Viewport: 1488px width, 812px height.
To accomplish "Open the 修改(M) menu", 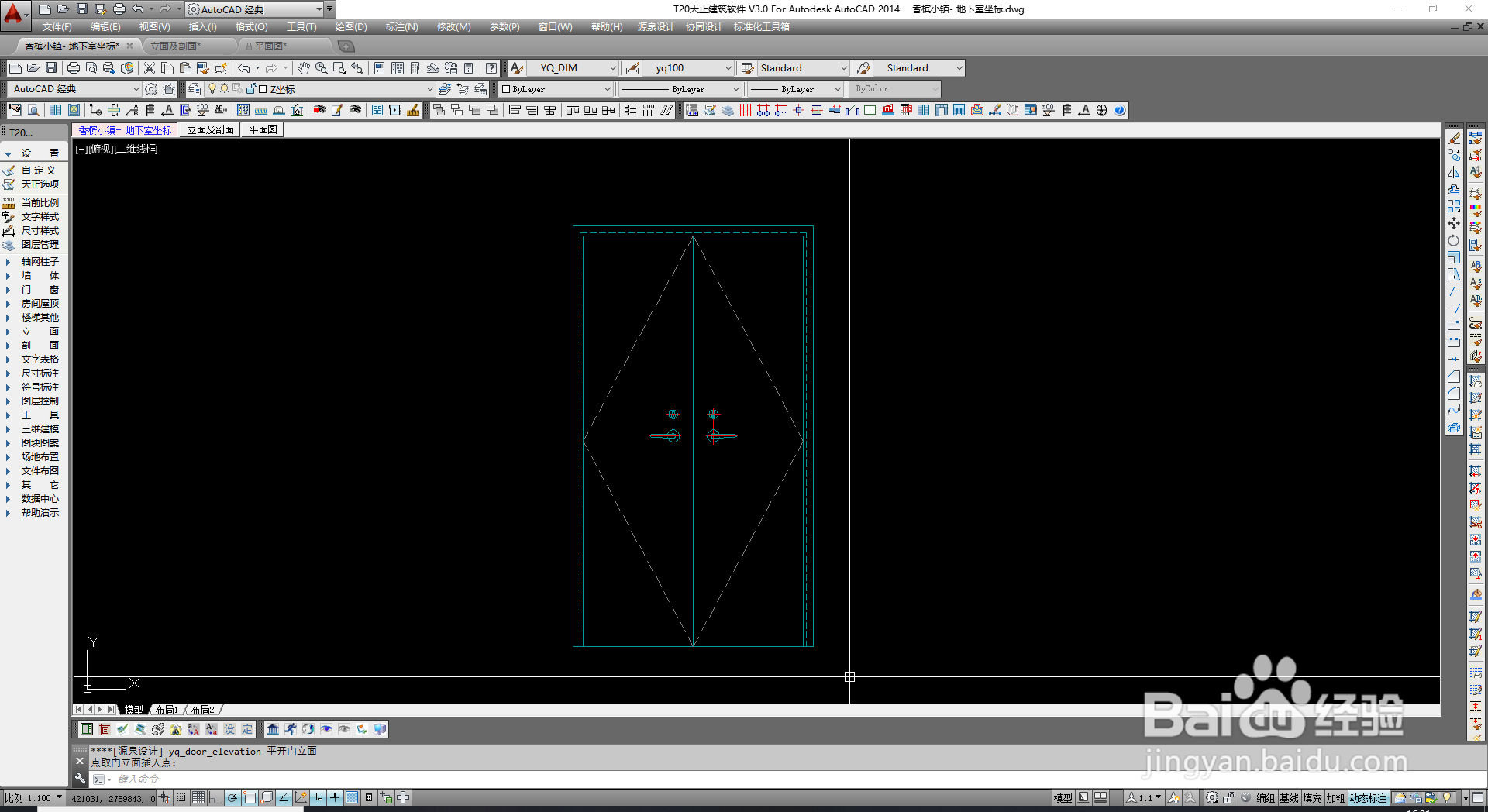I will [453, 27].
